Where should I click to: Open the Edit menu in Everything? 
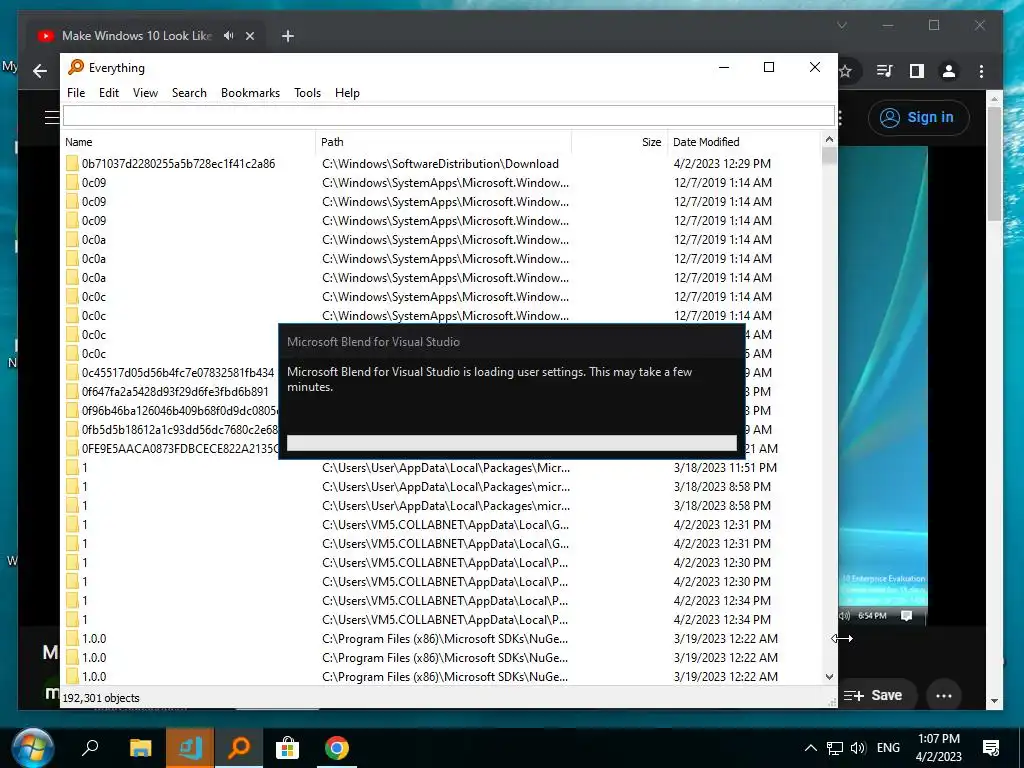(x=108, y=93)
